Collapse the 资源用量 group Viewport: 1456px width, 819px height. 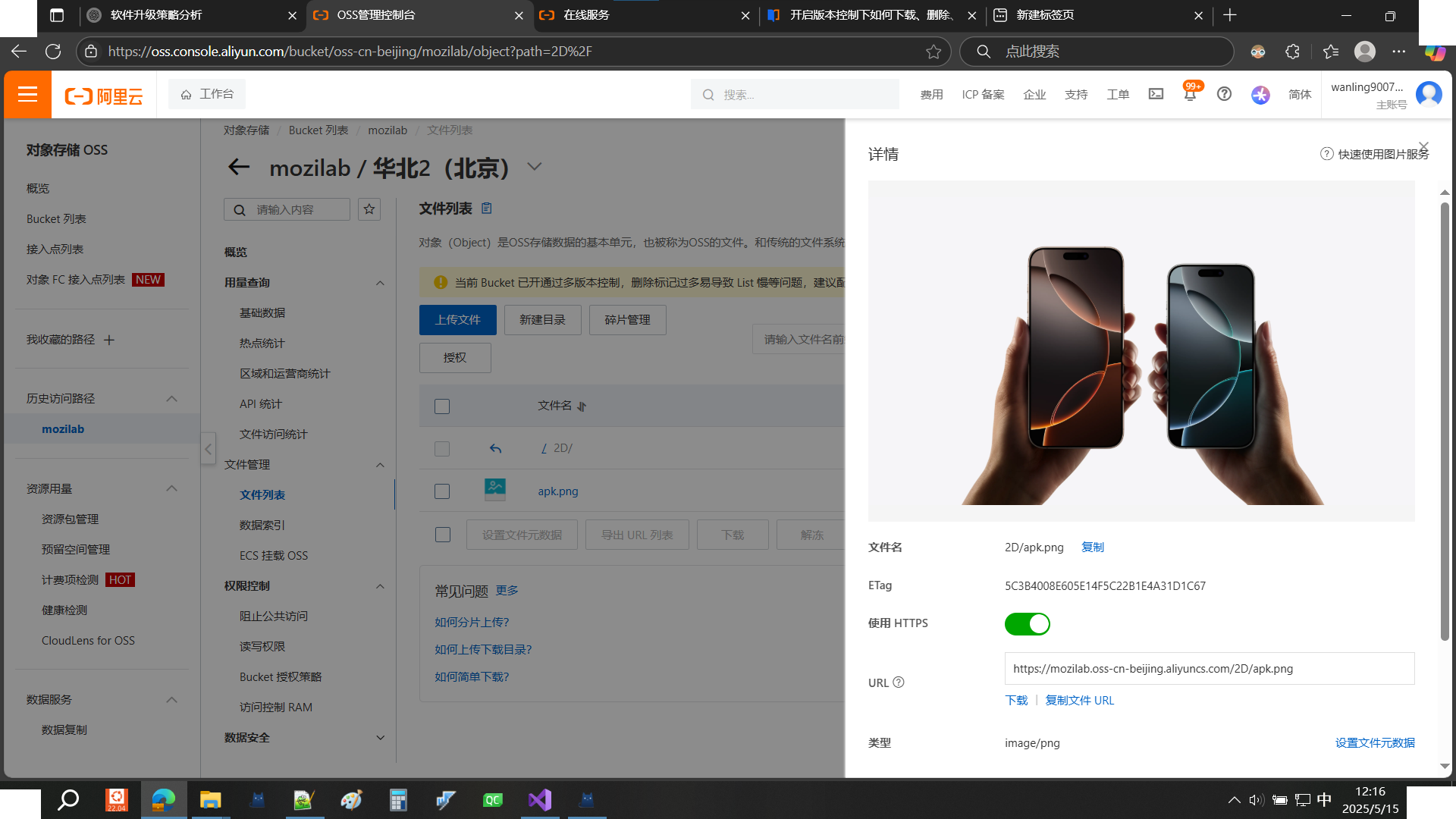(171, 488)
